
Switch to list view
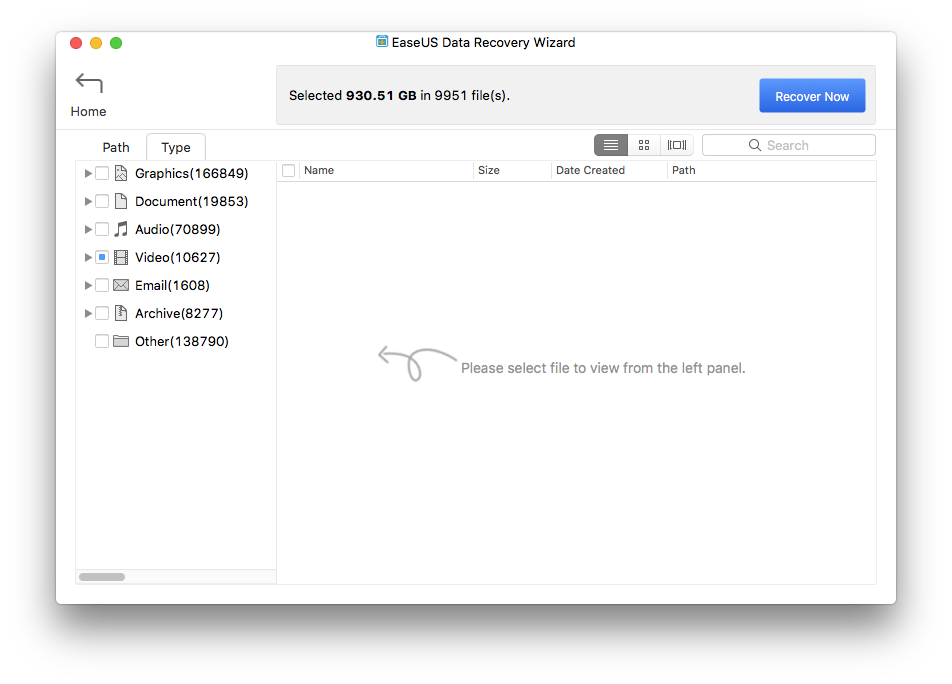click(611, 145)
